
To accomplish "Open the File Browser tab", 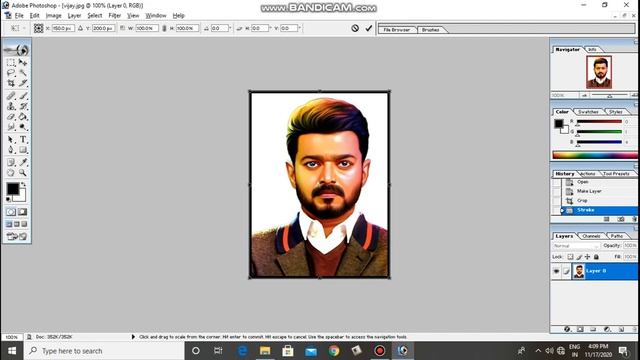I will click(x=396, y=30).
